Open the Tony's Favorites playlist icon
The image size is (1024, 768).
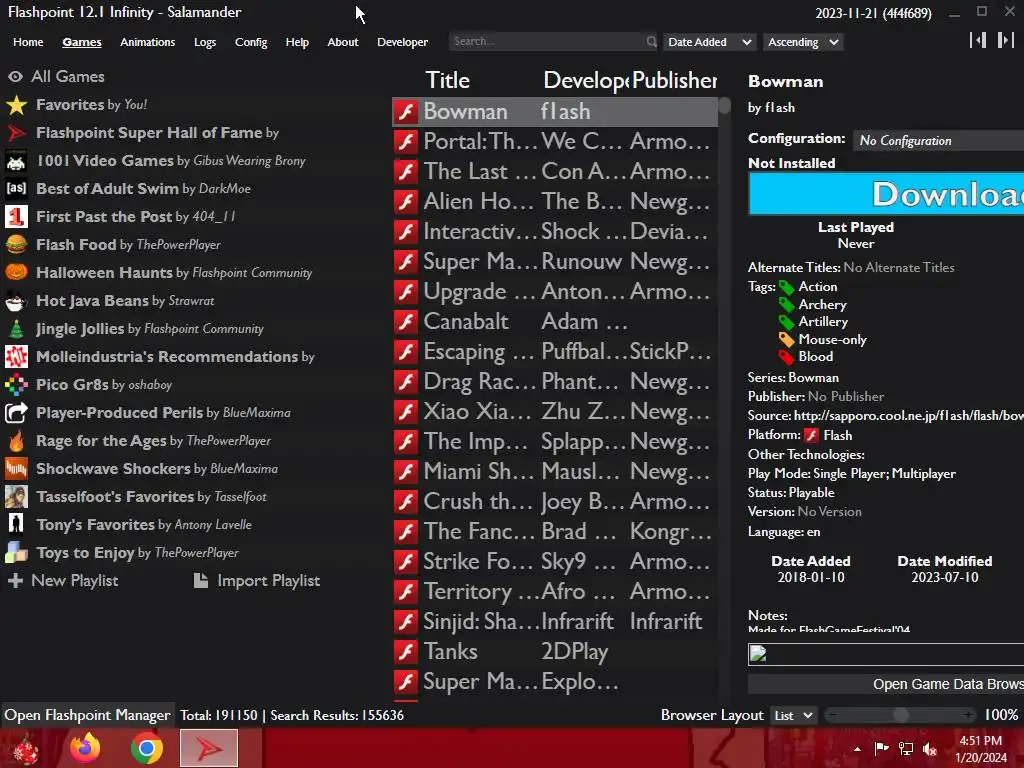pos(16,524)
